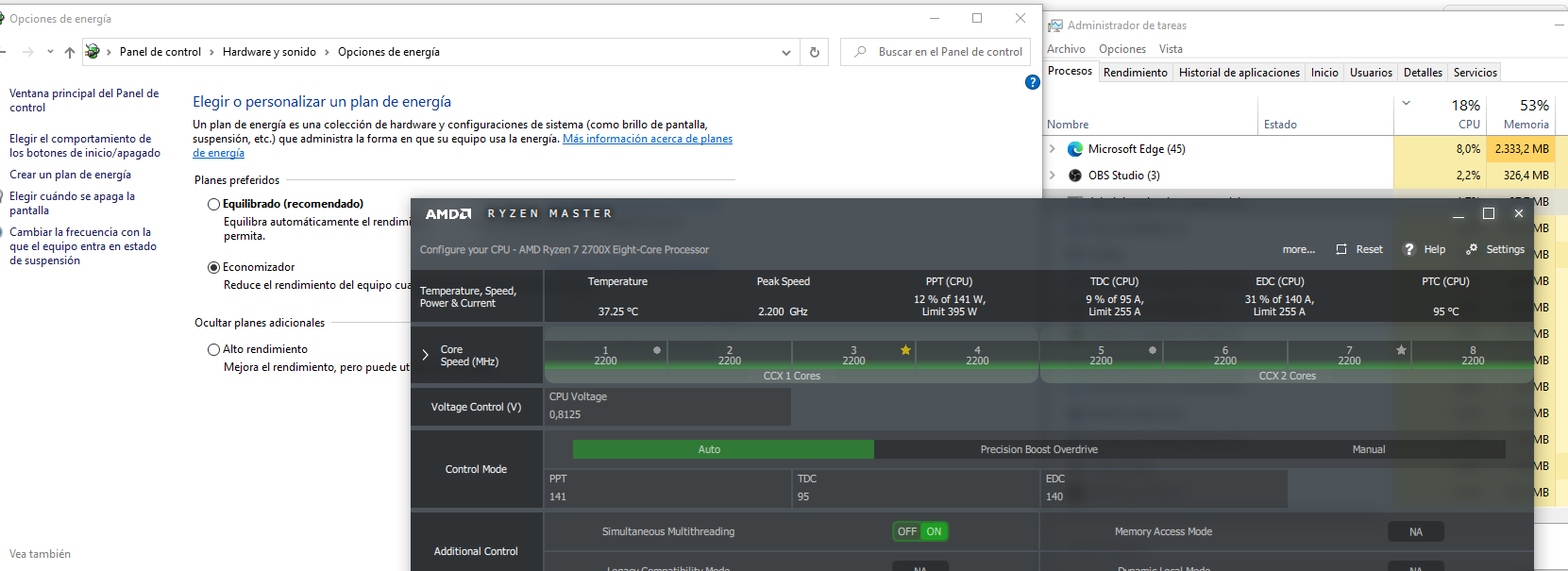Select Auto control mode
The height and width of the screenshot is (571, 1568).
(723, 449)
